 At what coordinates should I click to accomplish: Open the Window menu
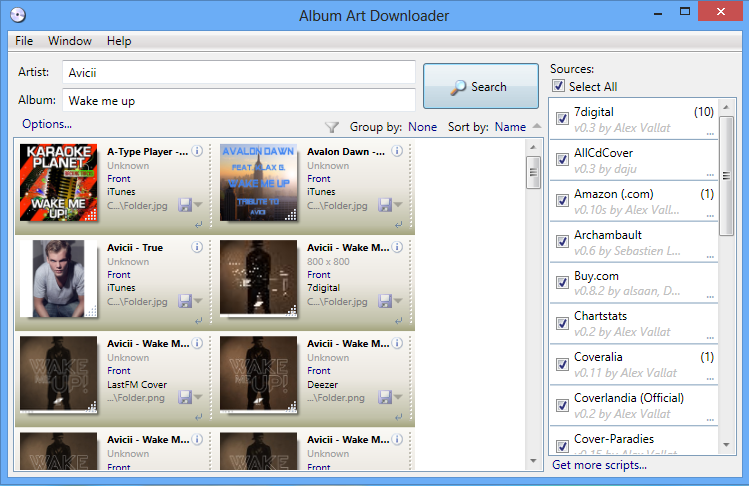tap(70, 41)
